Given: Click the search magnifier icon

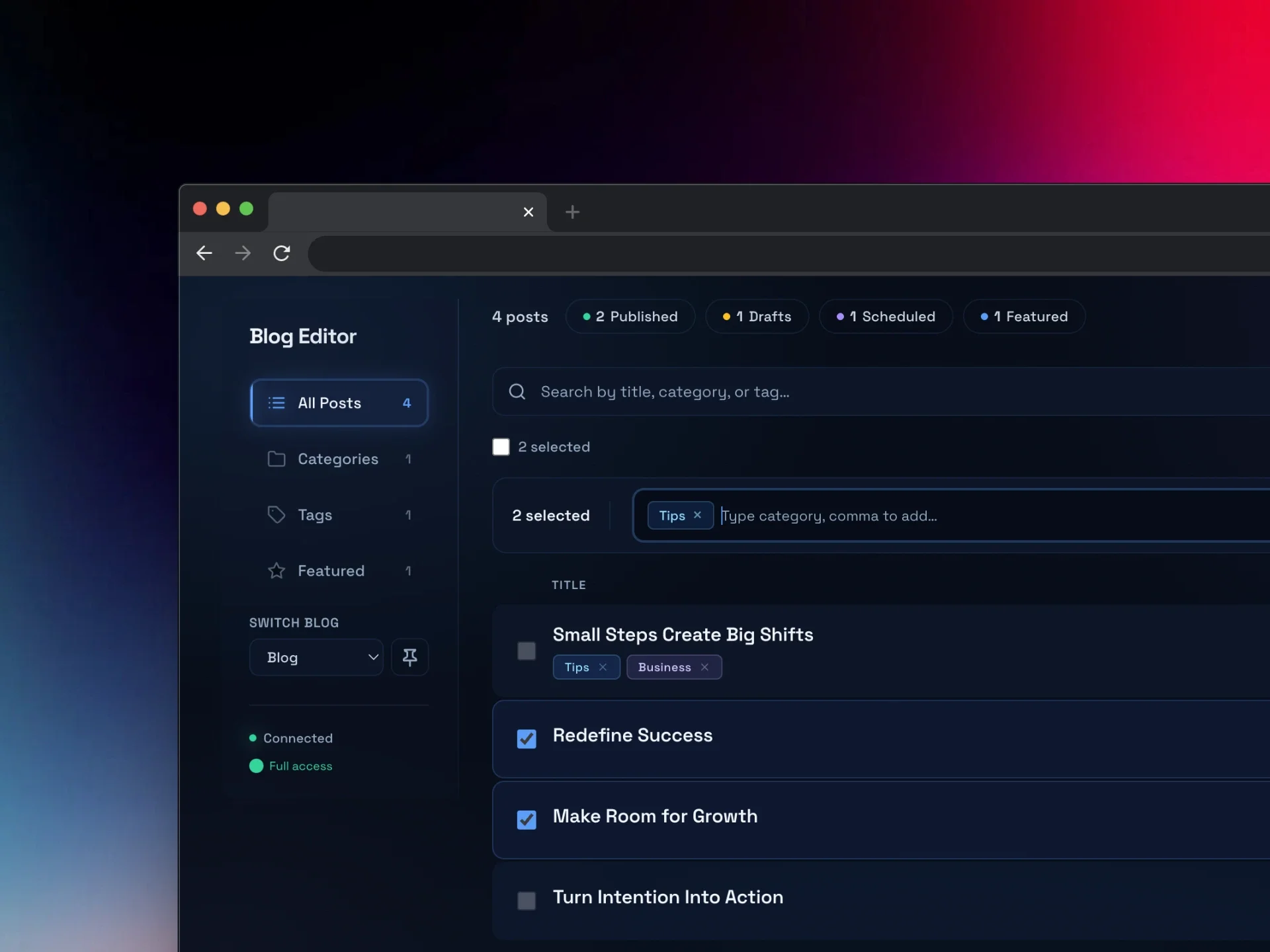Looking at the screenshot, I should (x=517, y=392).
